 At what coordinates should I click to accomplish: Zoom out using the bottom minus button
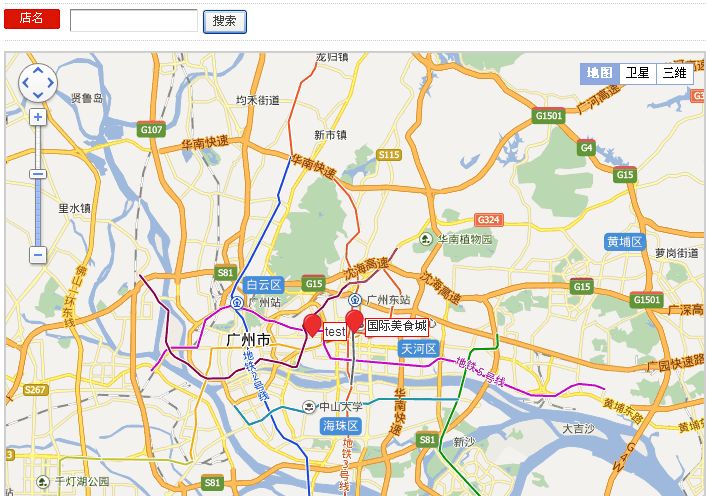(x=38, y=255)
